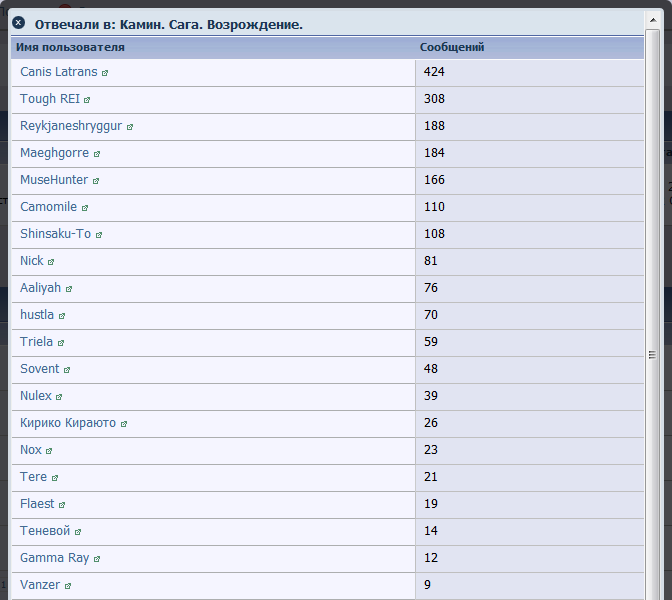Click external link icon beside Кирико Кираюто
Screen dimensions: 672x600
(124, 424)
